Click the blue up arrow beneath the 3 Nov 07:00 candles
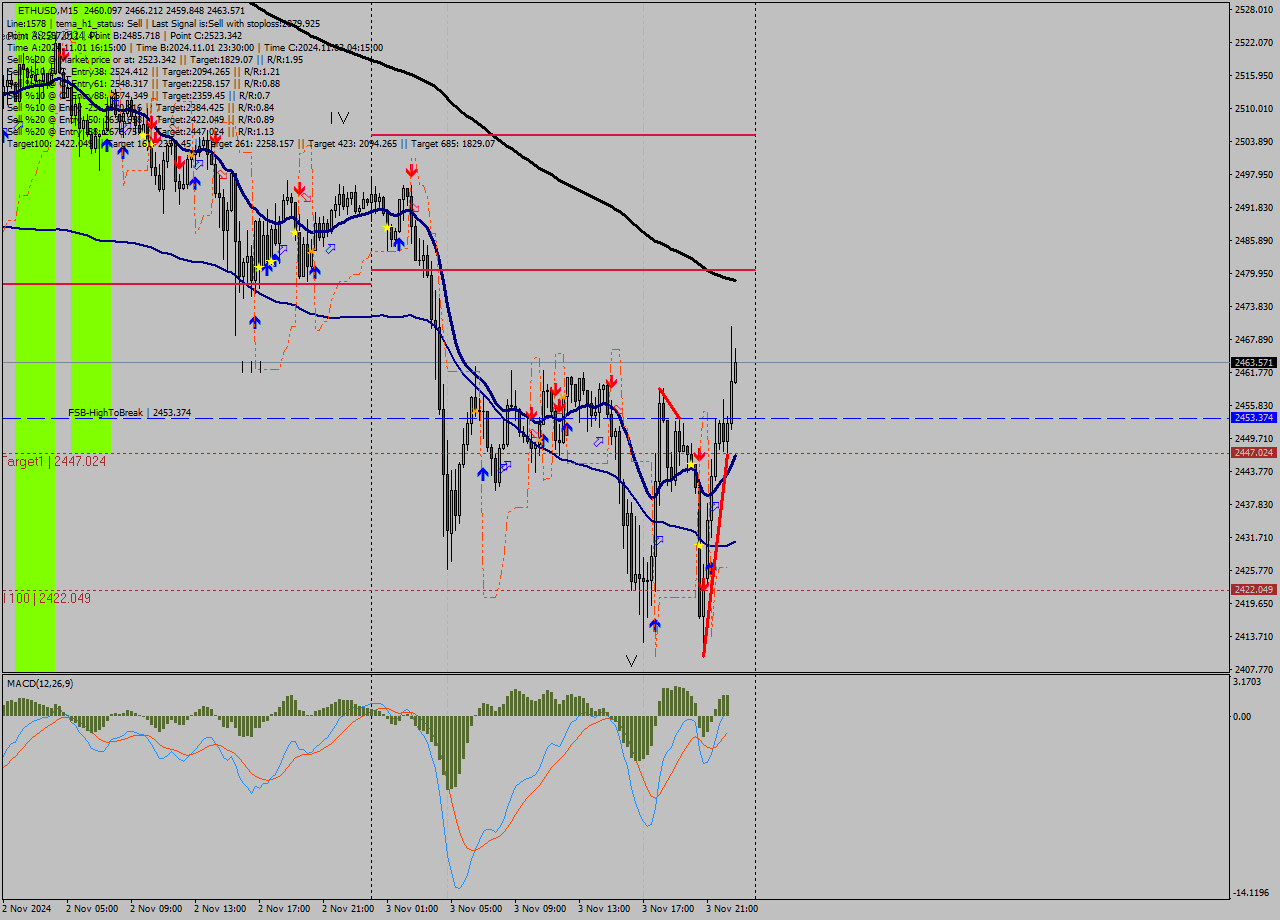 (483, 474)
